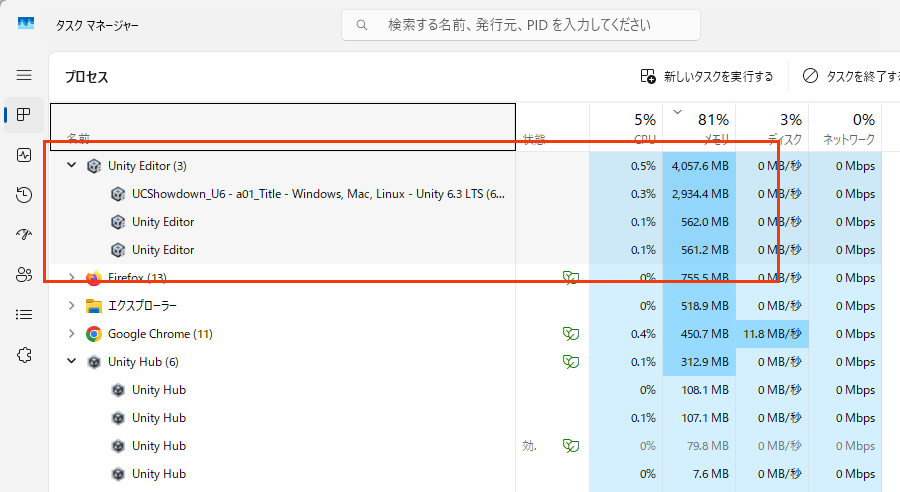Expand the エクスプローラー process group
Image resolution: width=900 pixels, height=492 pixels.
71,305
